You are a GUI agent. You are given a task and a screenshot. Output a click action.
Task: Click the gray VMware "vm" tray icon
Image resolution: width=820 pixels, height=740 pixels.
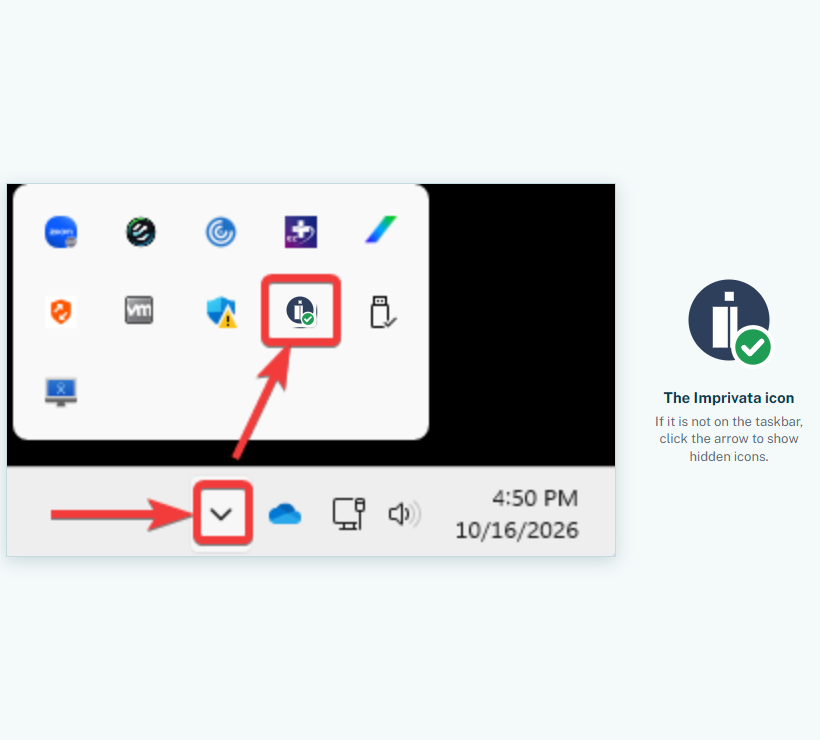click(139, 310)
